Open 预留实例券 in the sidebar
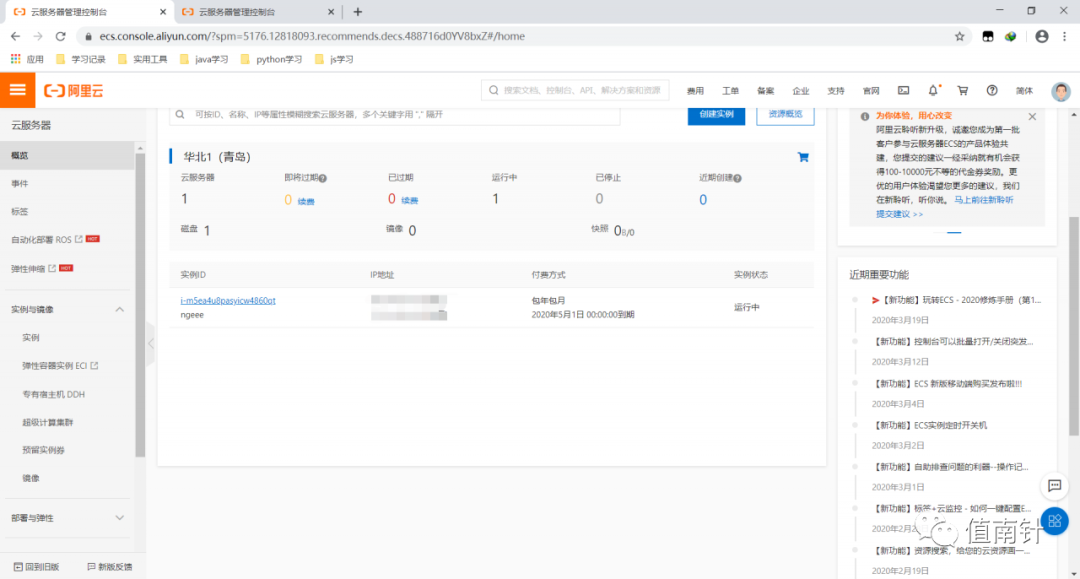This screenshot has width=1080, height=579. (43, 450)
